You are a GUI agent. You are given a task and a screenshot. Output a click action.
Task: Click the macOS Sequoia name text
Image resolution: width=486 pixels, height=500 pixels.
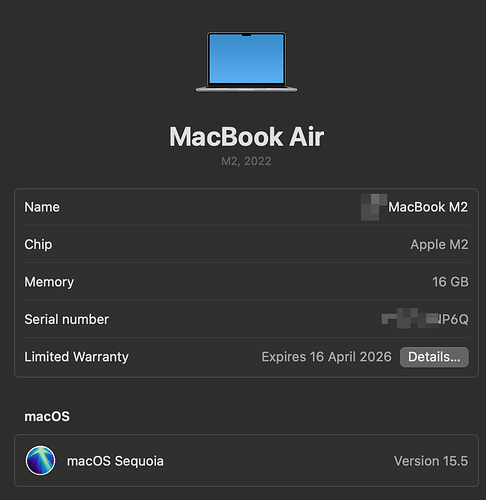115,461
